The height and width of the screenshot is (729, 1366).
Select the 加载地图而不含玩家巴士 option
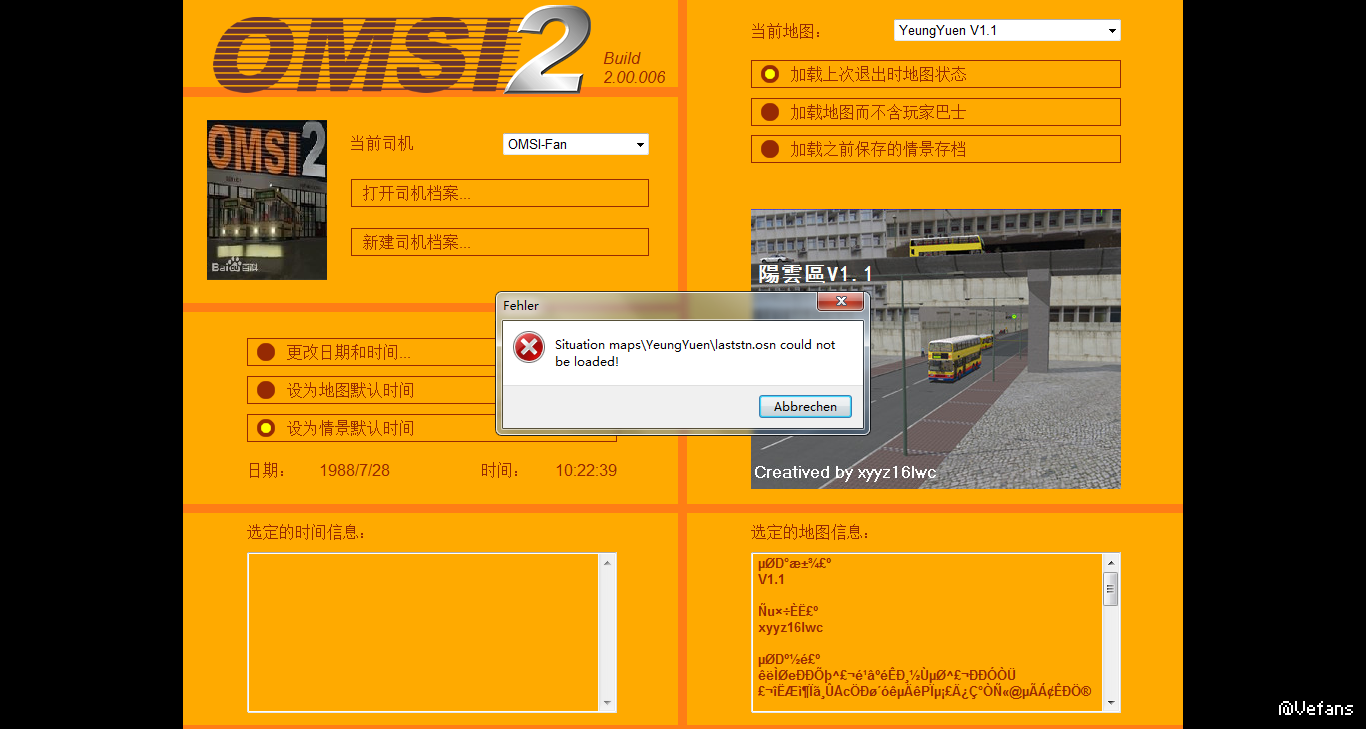[x=936, y=112]
